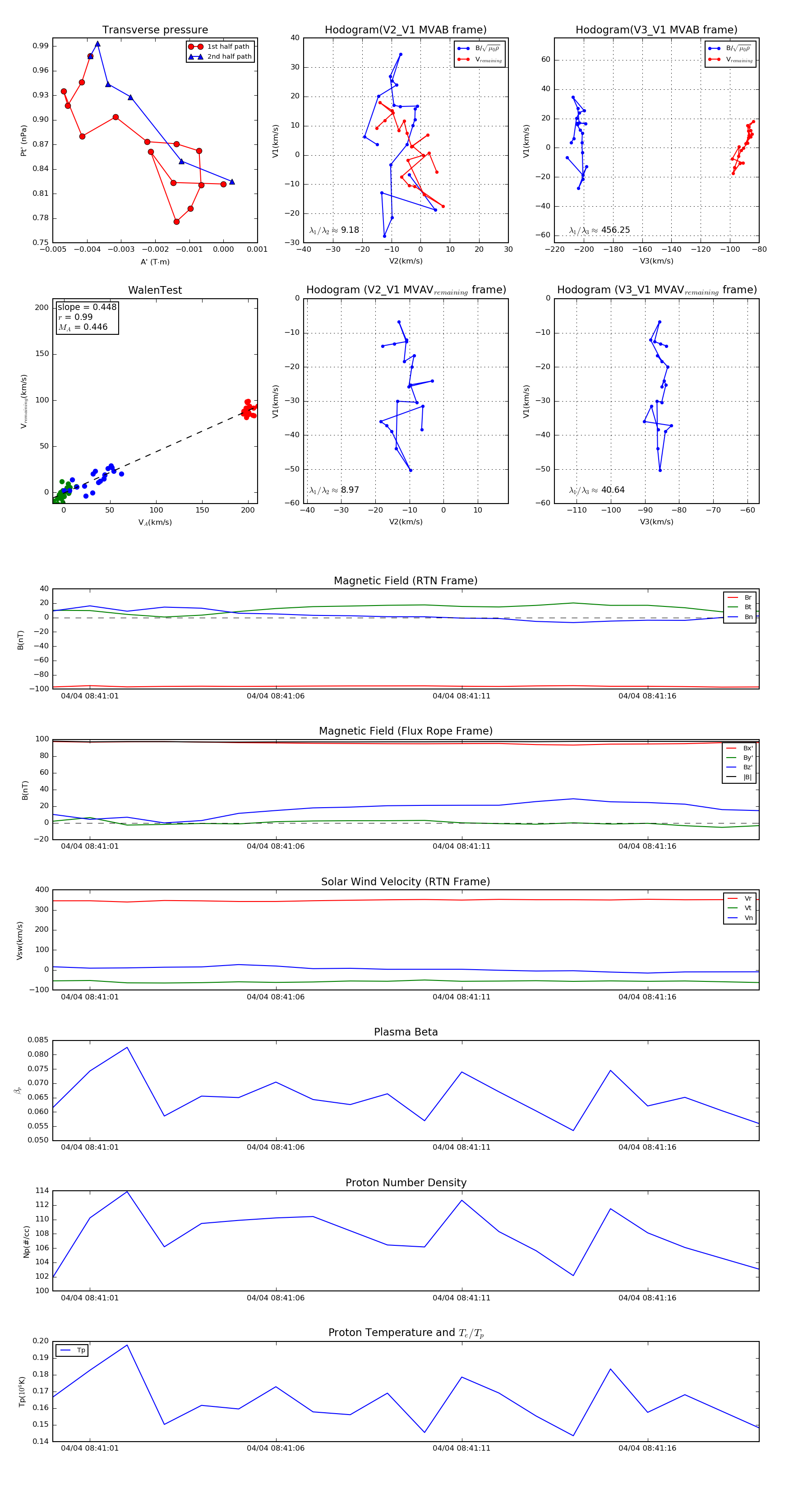The height and width of the screenshot is (1489, 812).
Task: Click the 'Br' legend entry
Action: tap(740, 598)
